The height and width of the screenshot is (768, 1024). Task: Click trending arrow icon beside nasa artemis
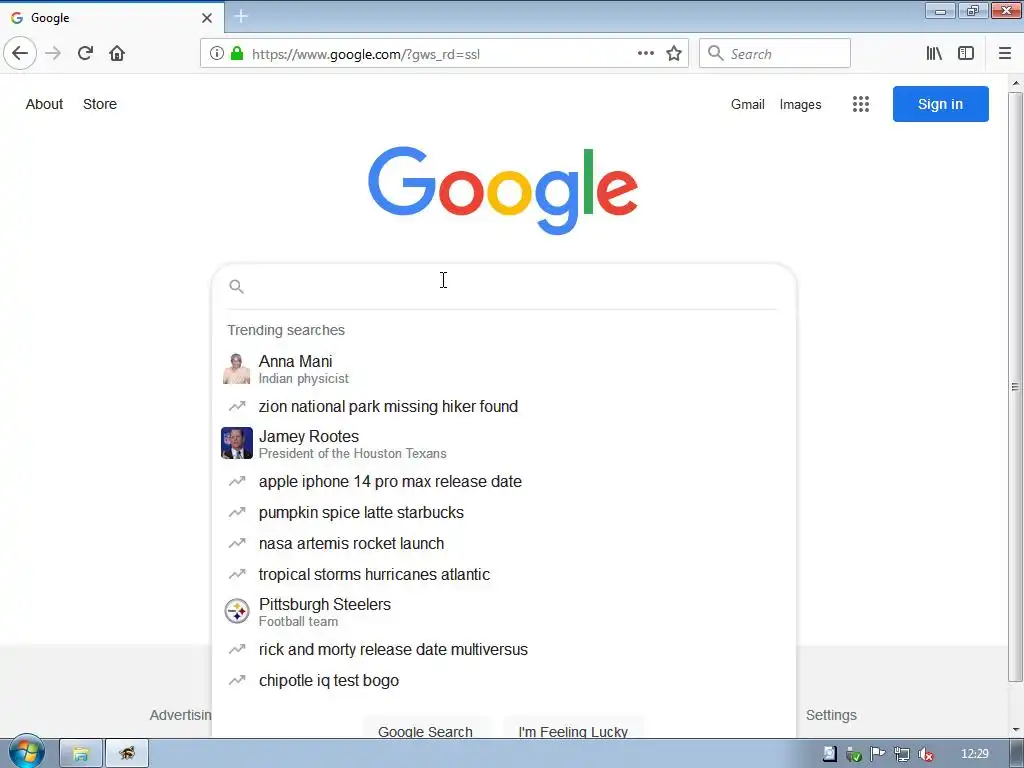(236, 543)
